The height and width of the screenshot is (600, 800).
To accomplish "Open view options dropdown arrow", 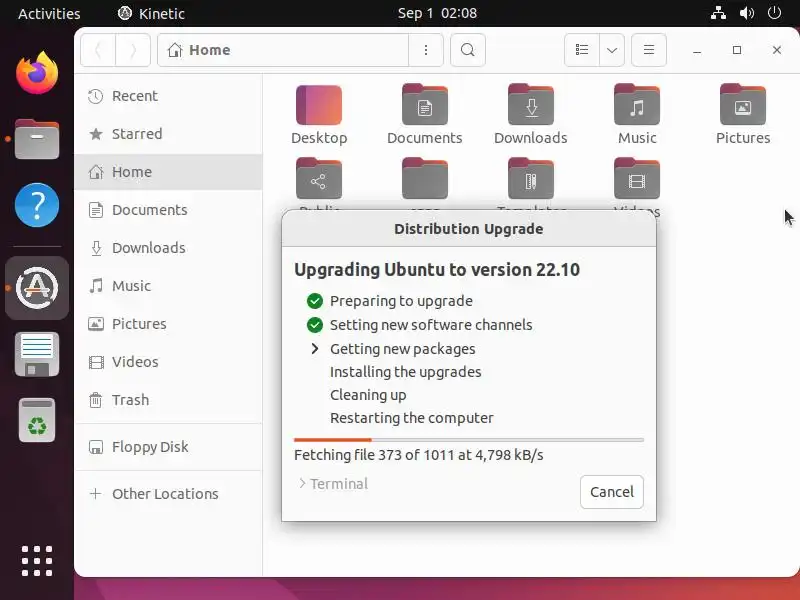I will pyautogui.click(x=612, y=50).
